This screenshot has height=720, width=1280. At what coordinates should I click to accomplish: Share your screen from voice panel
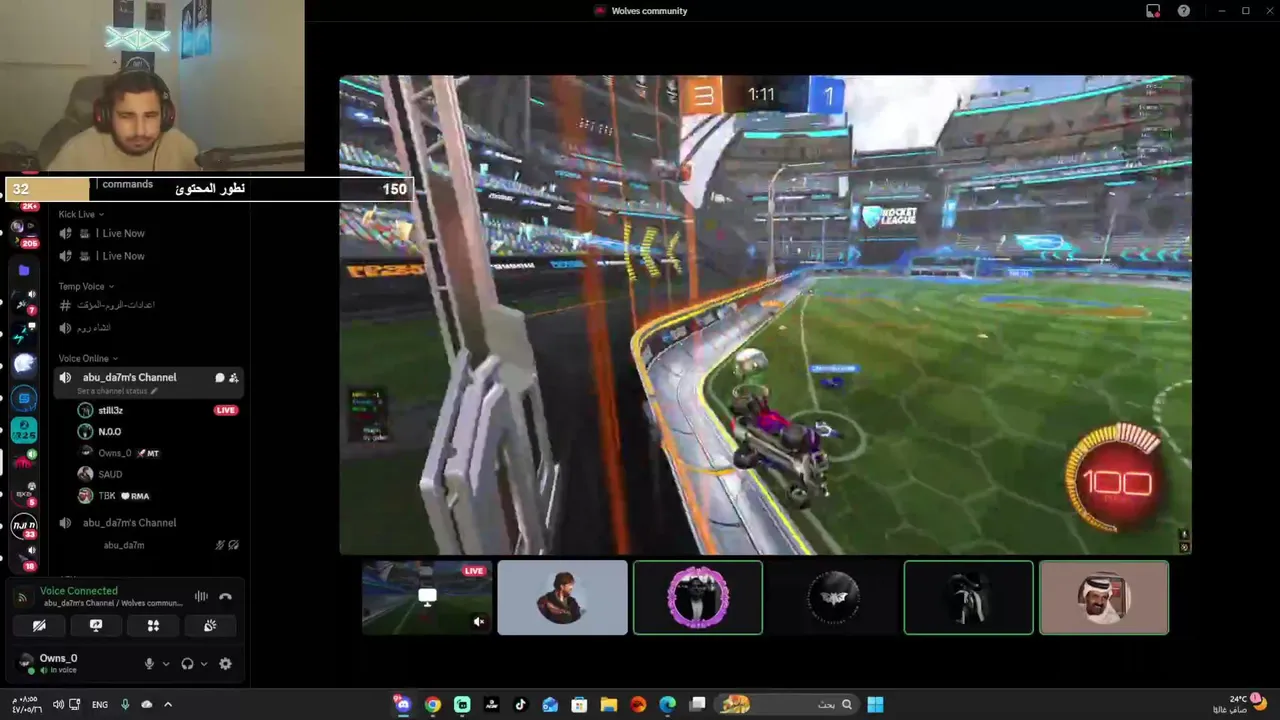click(96, 625)
